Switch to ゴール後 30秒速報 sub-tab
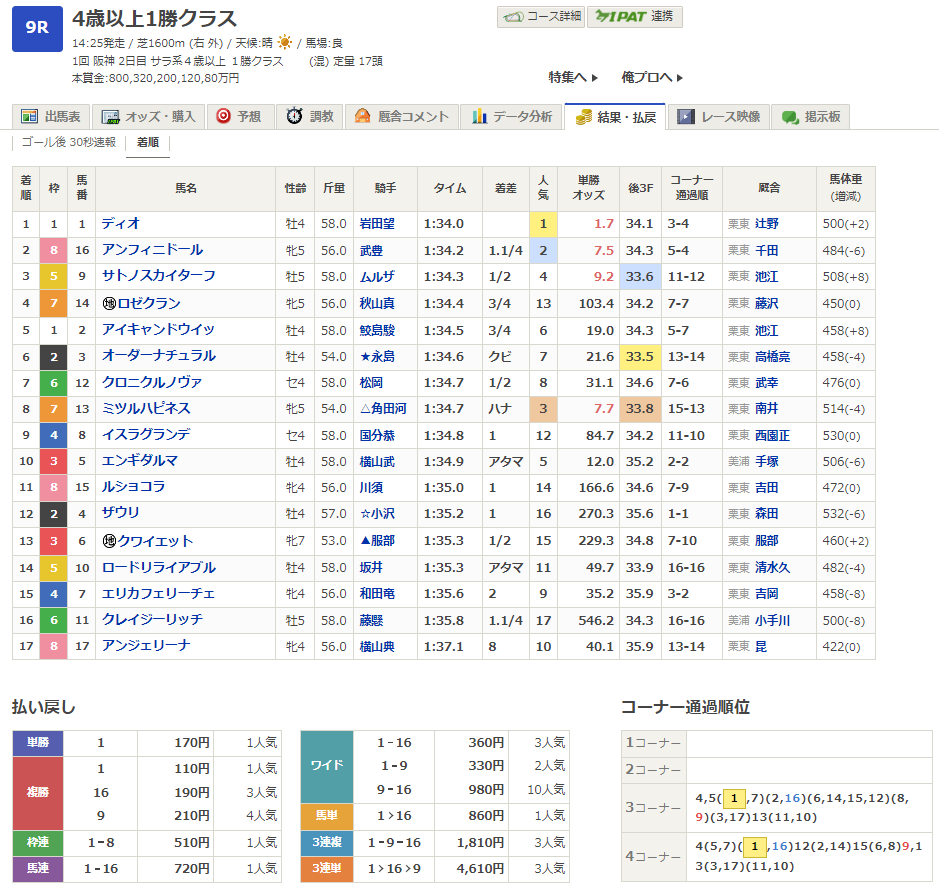 tap(68, 142)
